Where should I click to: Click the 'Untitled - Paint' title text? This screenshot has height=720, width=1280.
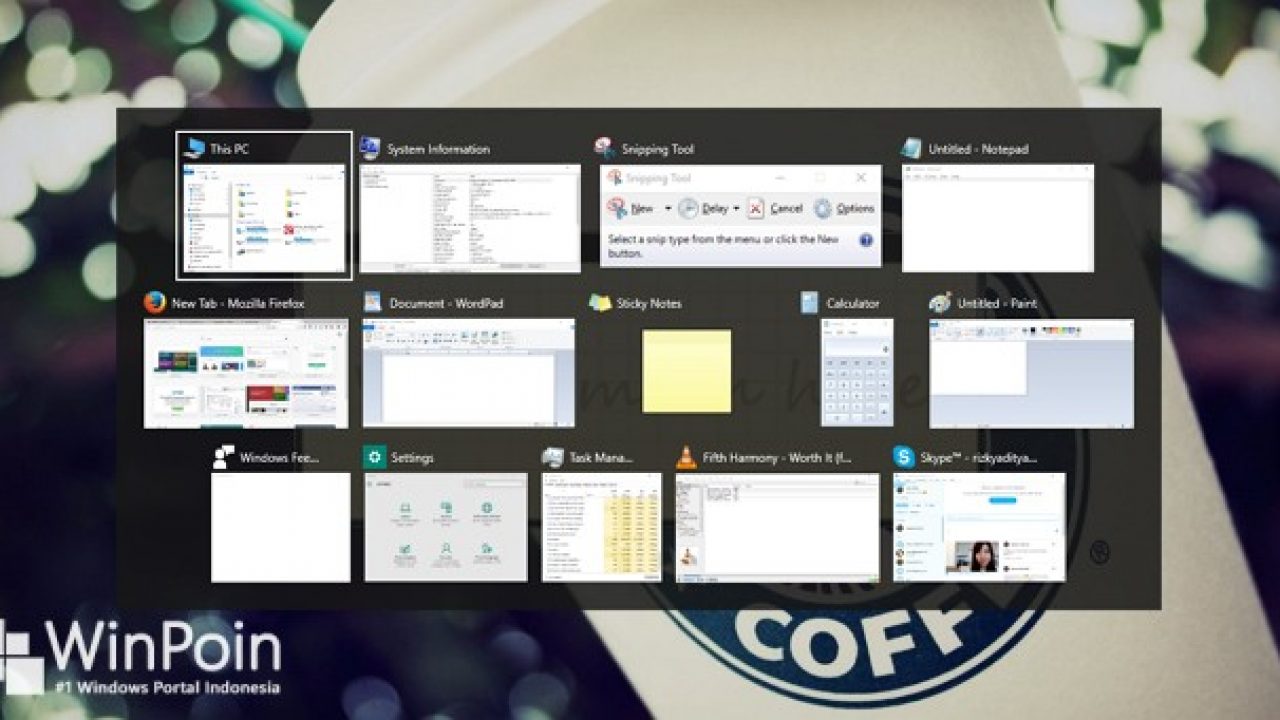tap(997, 303)
